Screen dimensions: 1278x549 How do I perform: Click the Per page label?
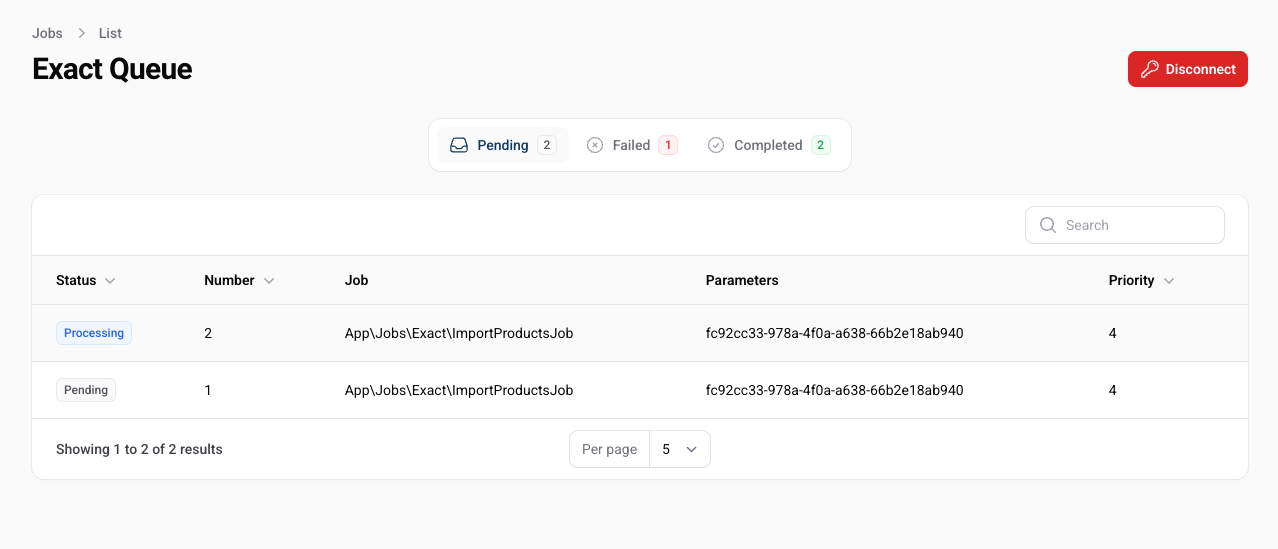609,449
